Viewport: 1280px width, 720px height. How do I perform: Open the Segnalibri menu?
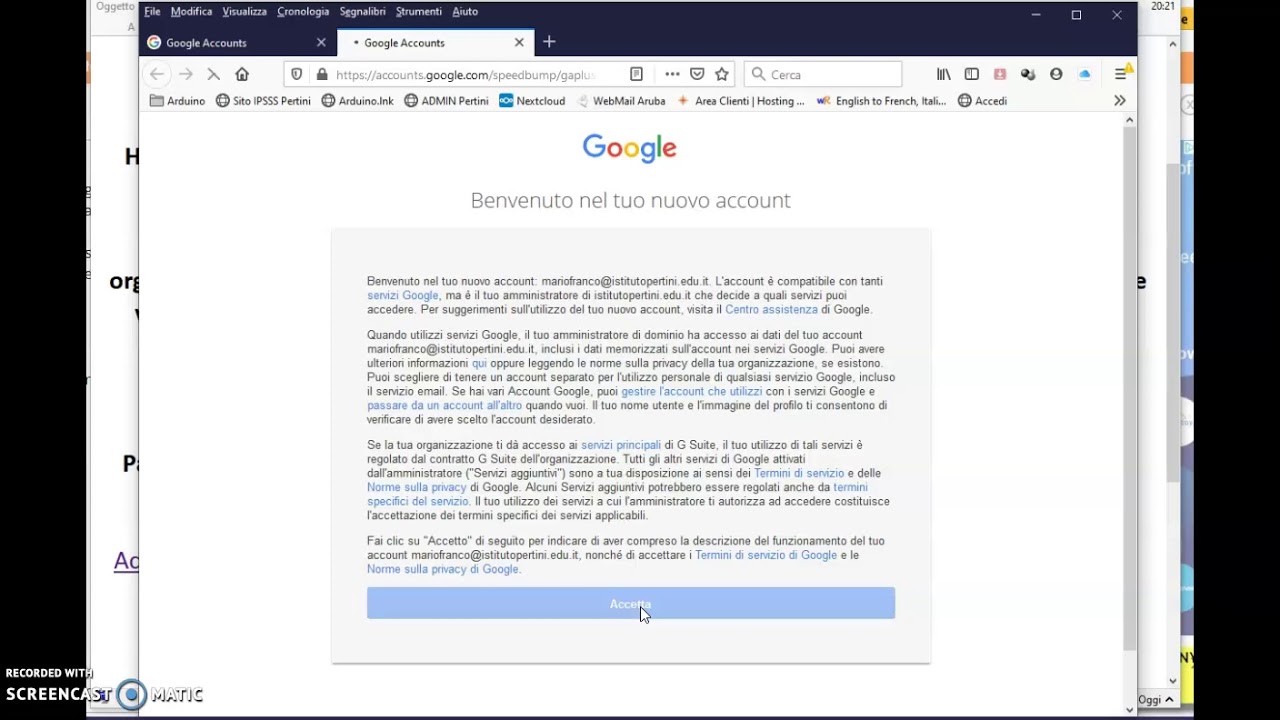coord(362,11)
